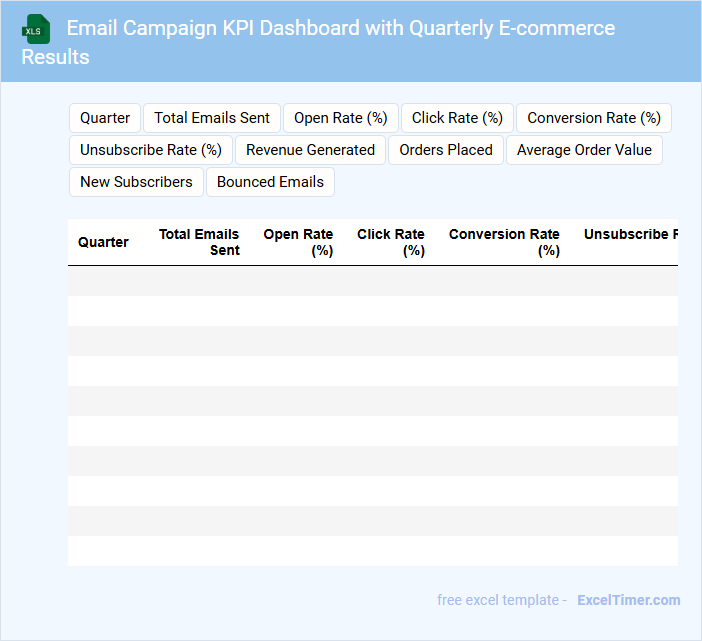Click the Click Rate (%) column header
The height and width of the screenshot is (641, 702).
391,242
